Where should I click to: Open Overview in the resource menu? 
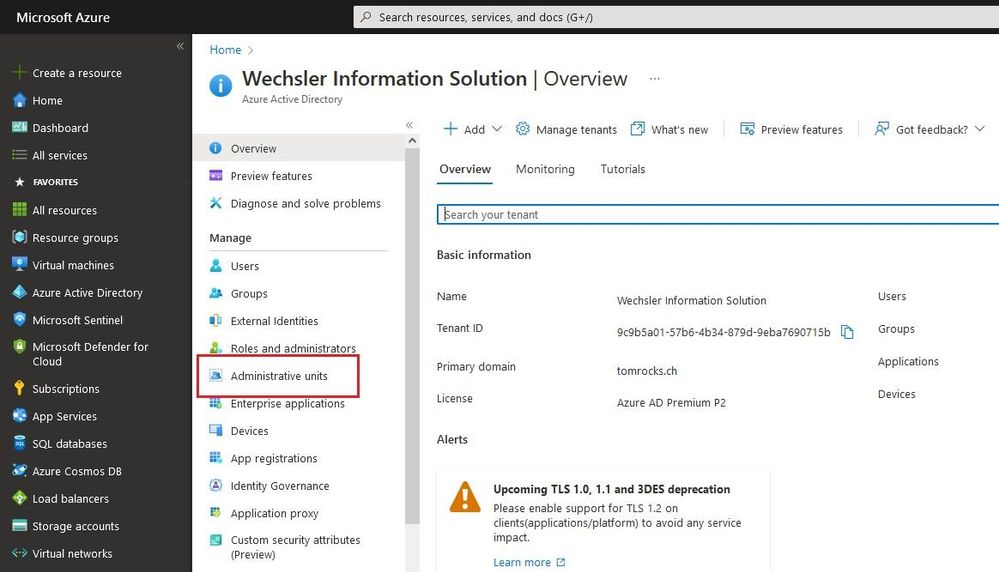point(298,148)
